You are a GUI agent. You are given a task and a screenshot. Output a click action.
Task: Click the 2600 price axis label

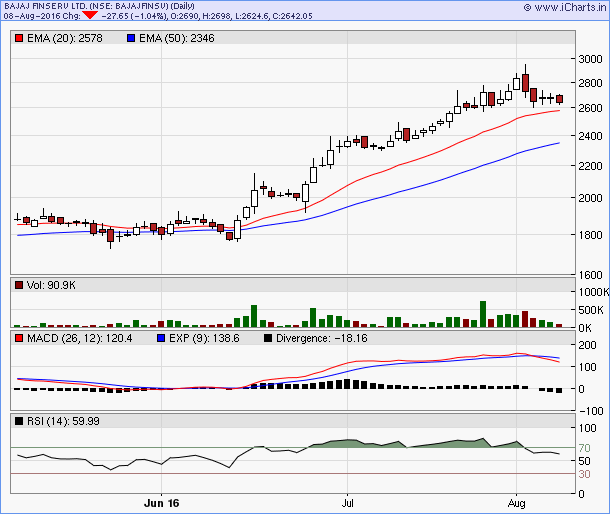point(590,108)
